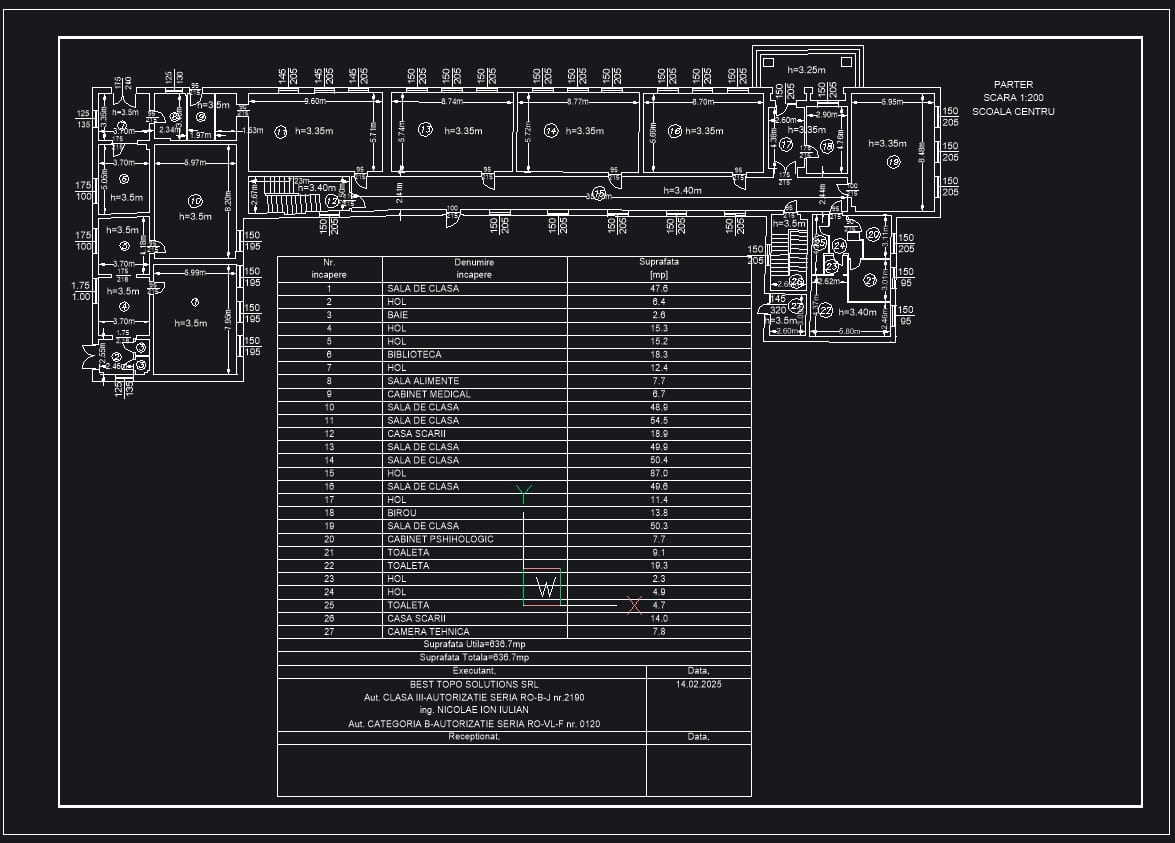
Task: Select the circled room number 10 label
Action: (x=195, y=201)
